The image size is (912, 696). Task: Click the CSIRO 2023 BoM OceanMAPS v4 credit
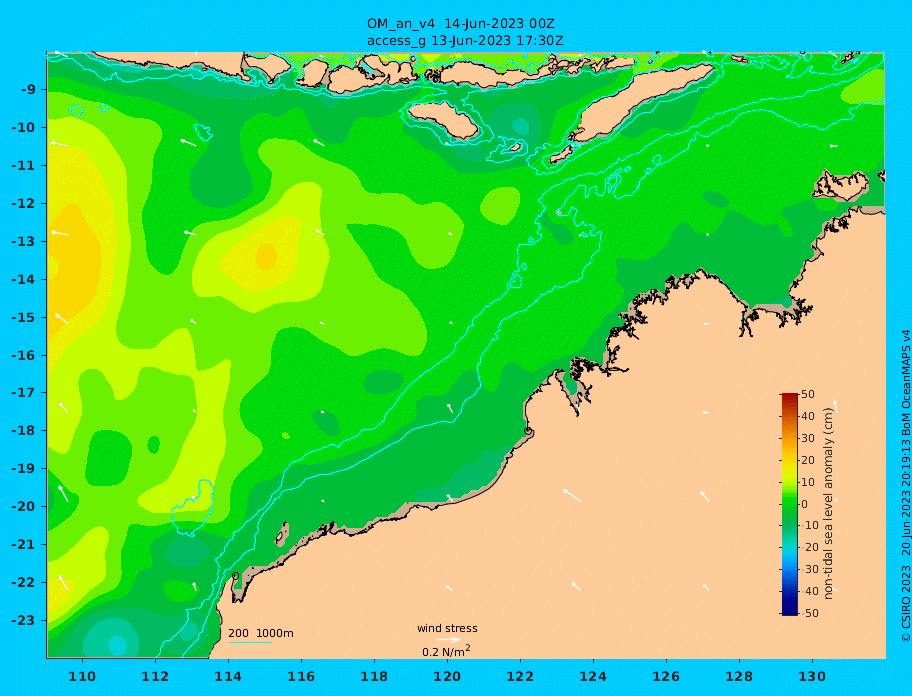[905, 486]
